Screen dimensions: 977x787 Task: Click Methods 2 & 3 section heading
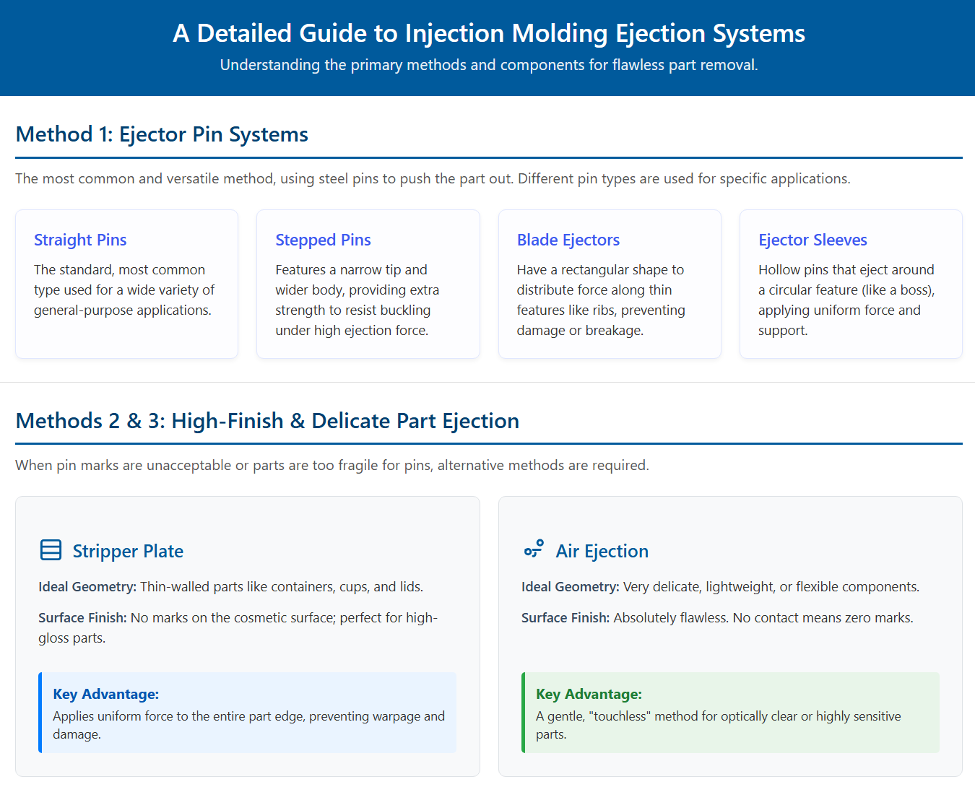(267, 421)
